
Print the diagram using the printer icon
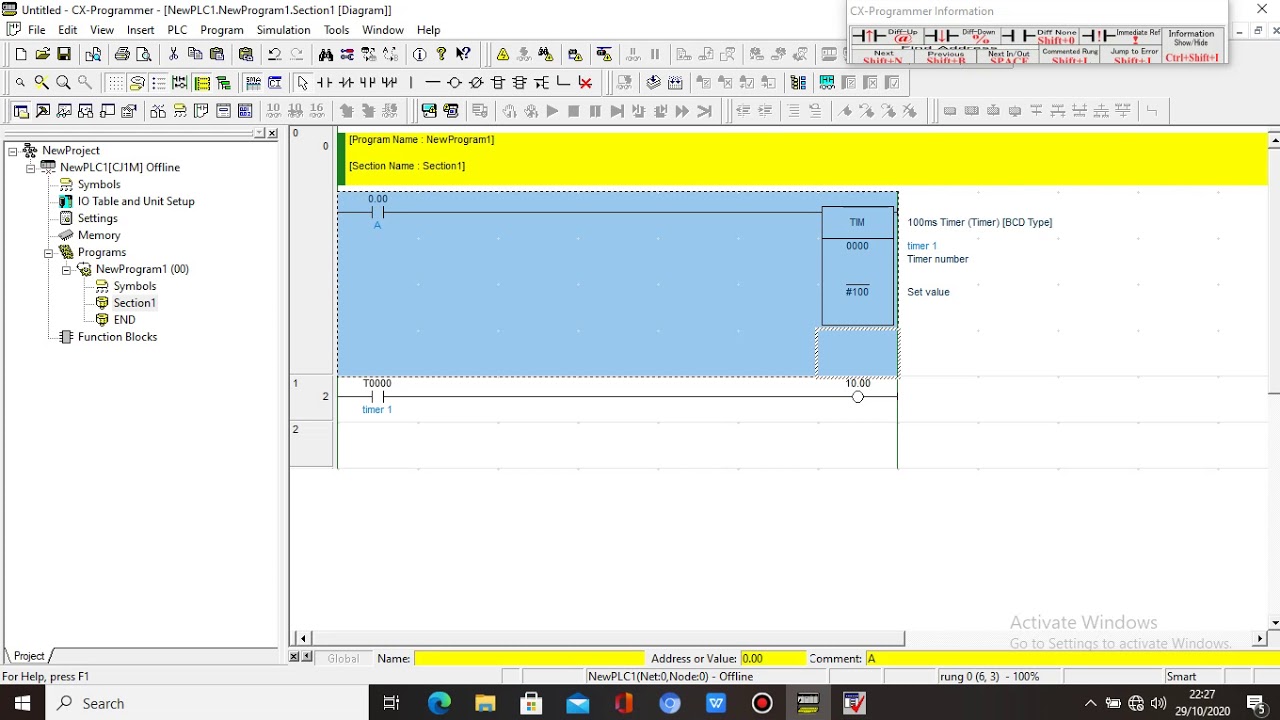pos(122,54)
